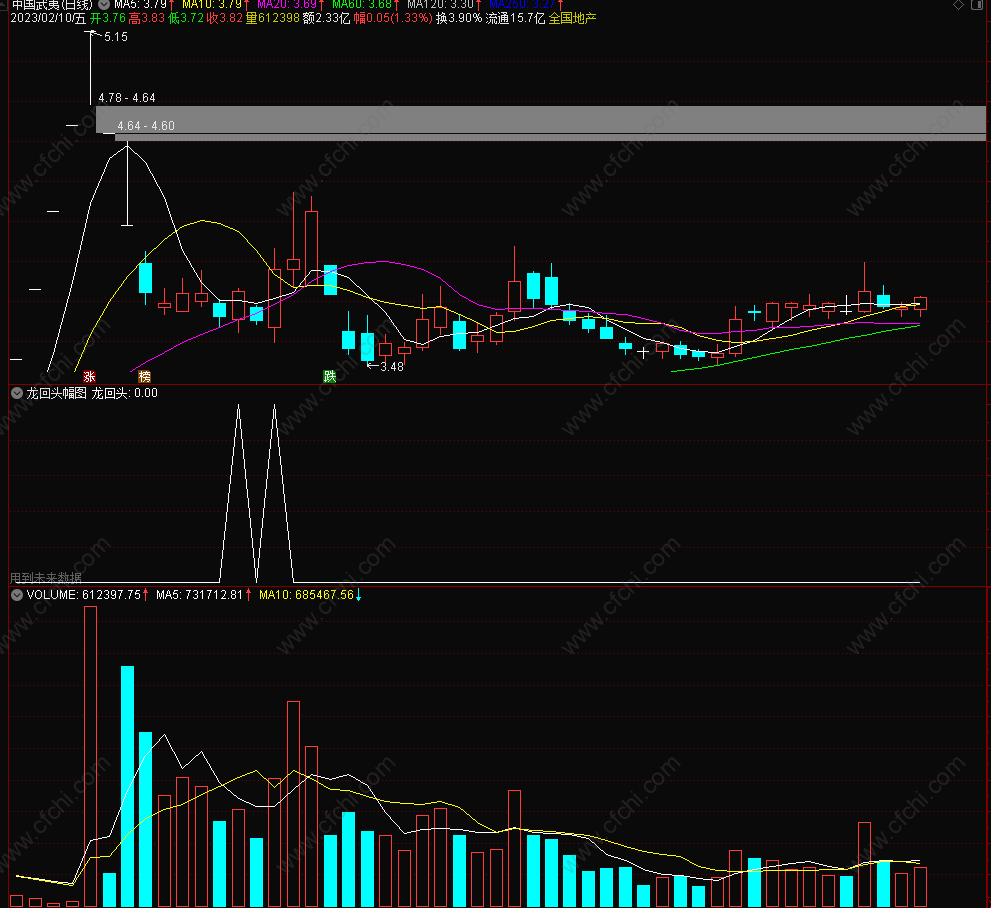Viewport: 991px width, 908px height.
Task: Click the 流通15.7亿 float value
Action: 515,18
